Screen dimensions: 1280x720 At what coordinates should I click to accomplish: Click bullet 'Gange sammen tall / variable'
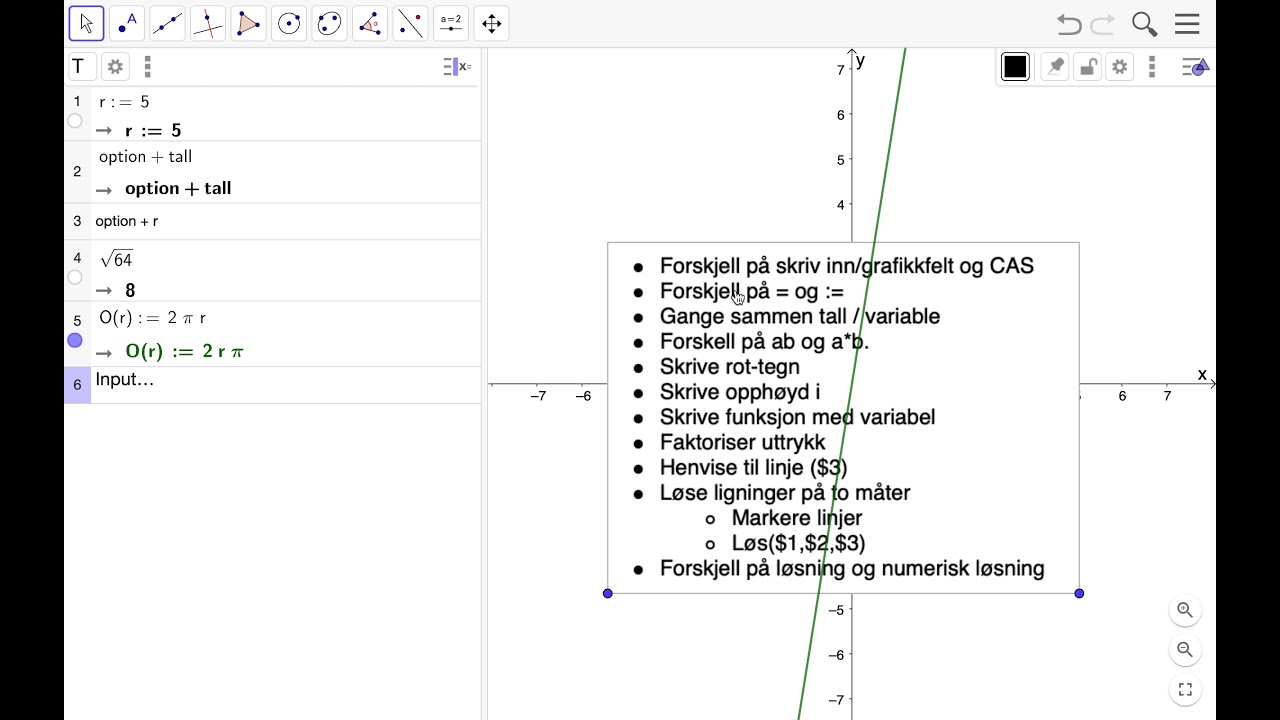pos(800,316)
